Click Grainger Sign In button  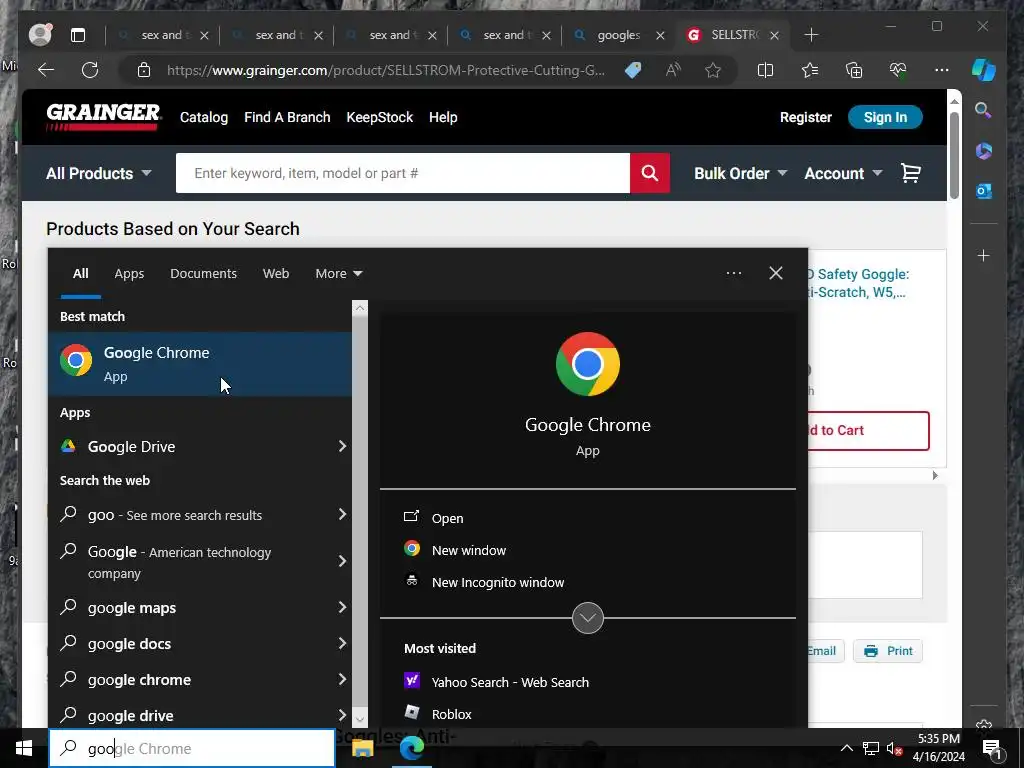pos(885,117)
